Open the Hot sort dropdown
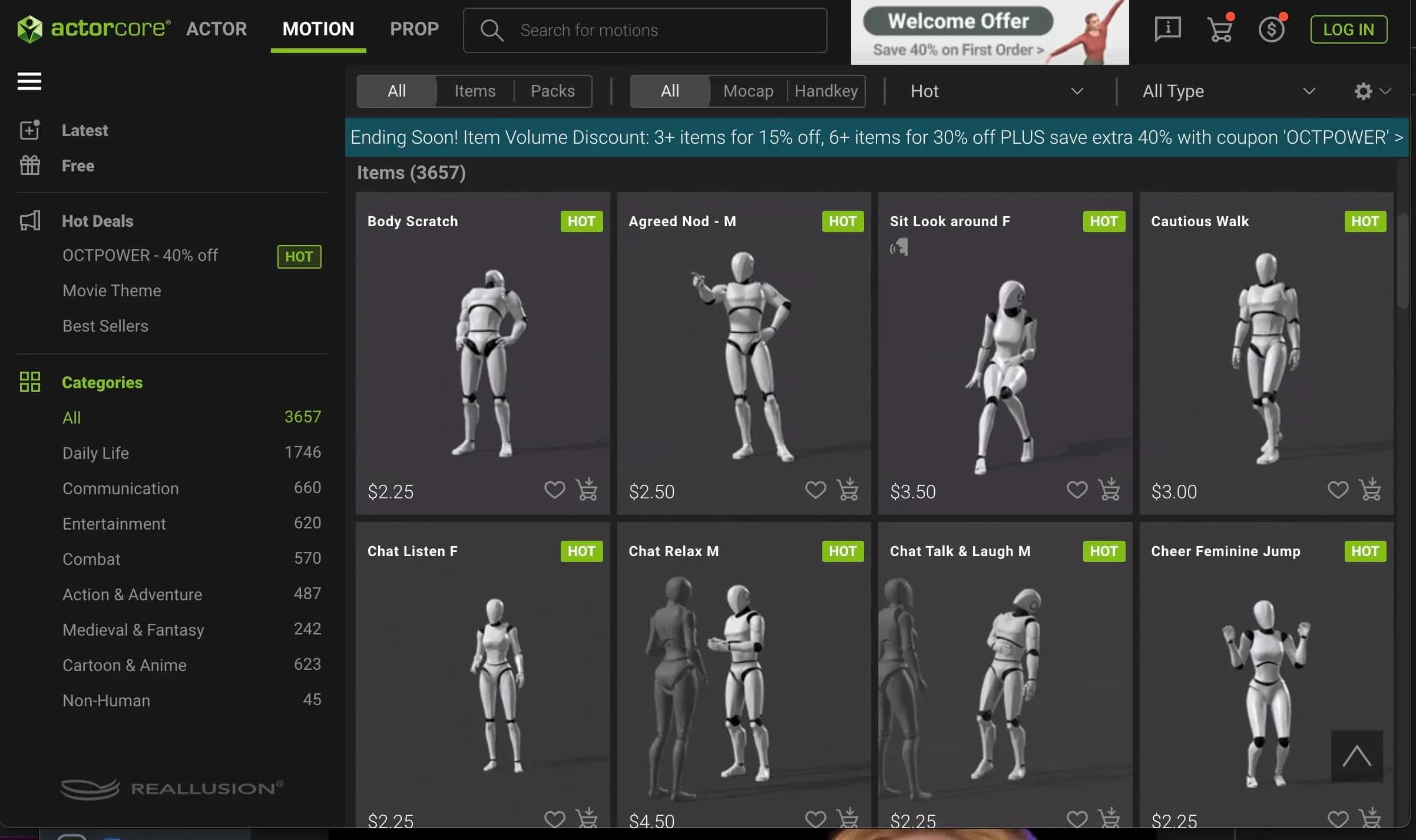This screenshot has width=1416, height=840. [x=995, y=91]
